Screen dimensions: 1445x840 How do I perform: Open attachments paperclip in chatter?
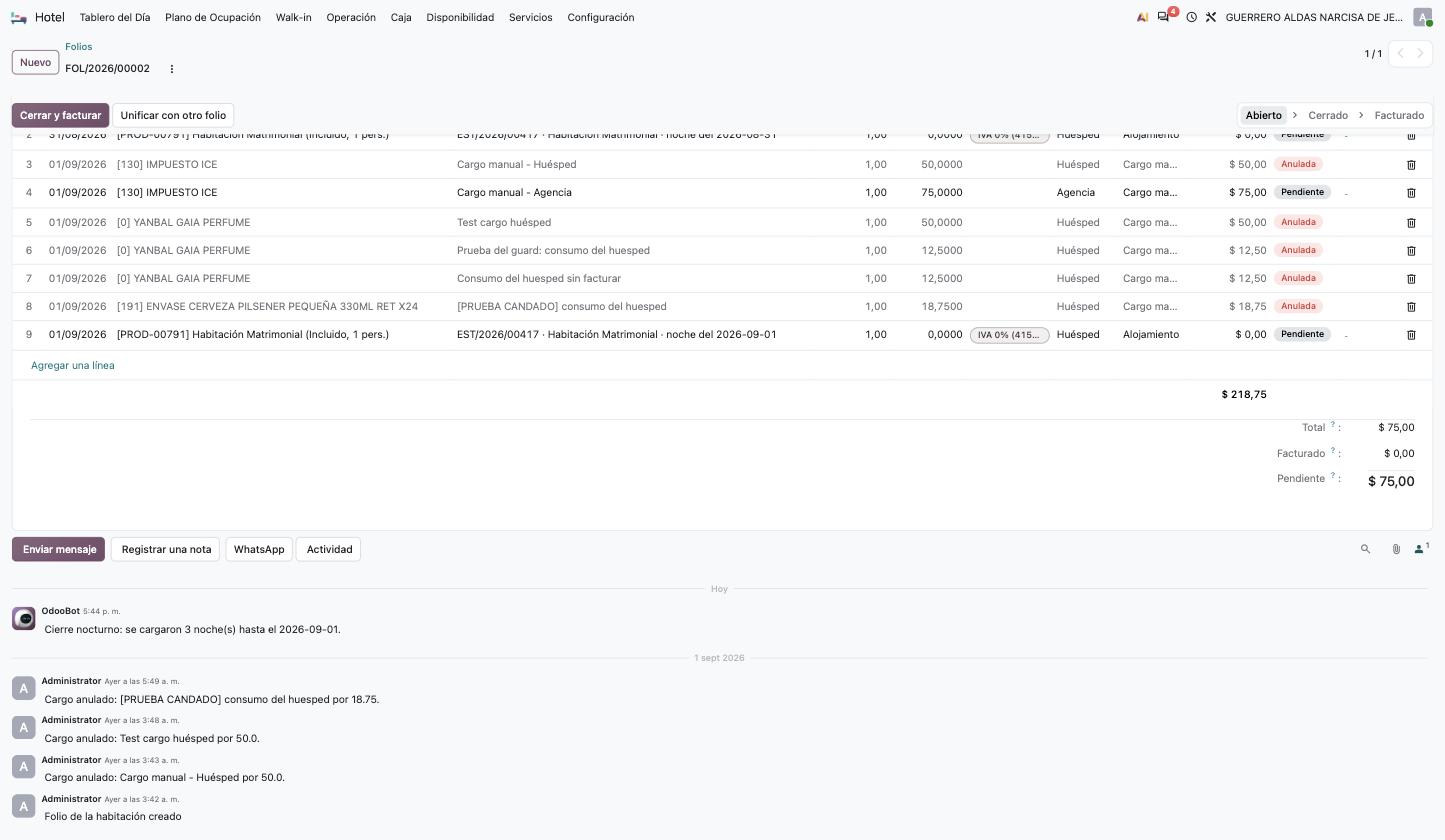click(x=1396, y=549)
